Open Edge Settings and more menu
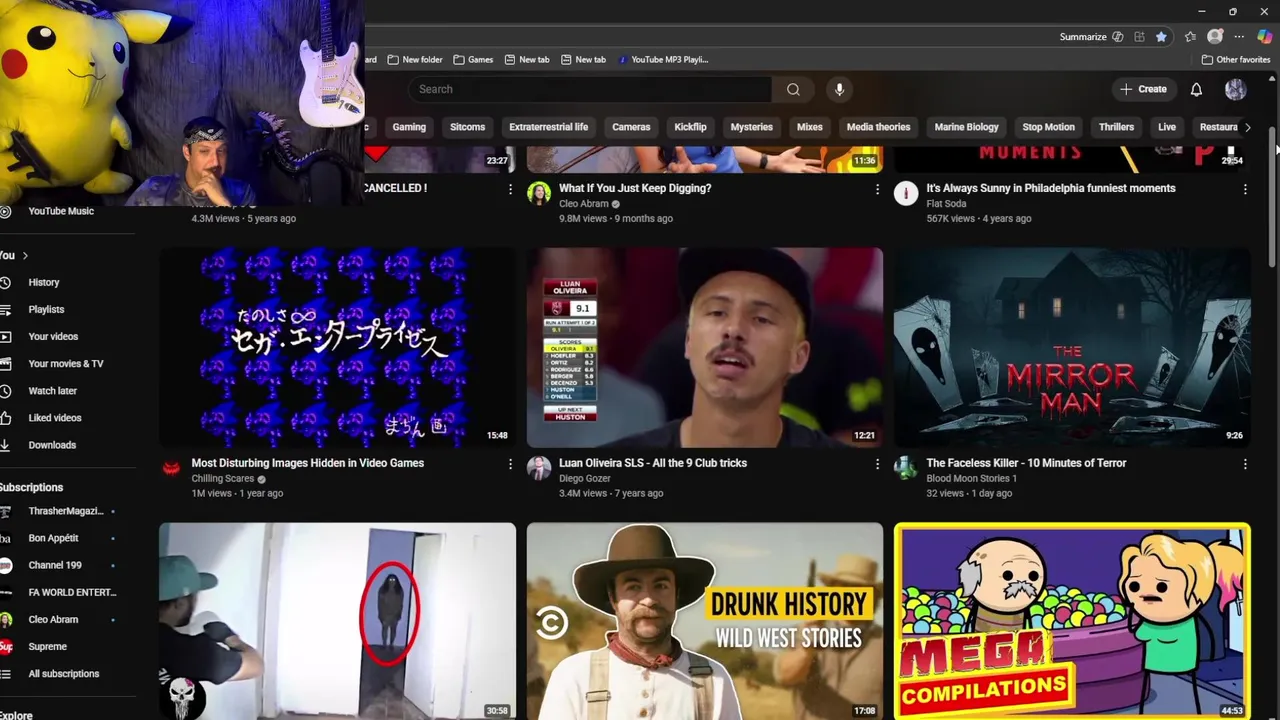Screen dimensions: 1280x720 click(1239, 37)
